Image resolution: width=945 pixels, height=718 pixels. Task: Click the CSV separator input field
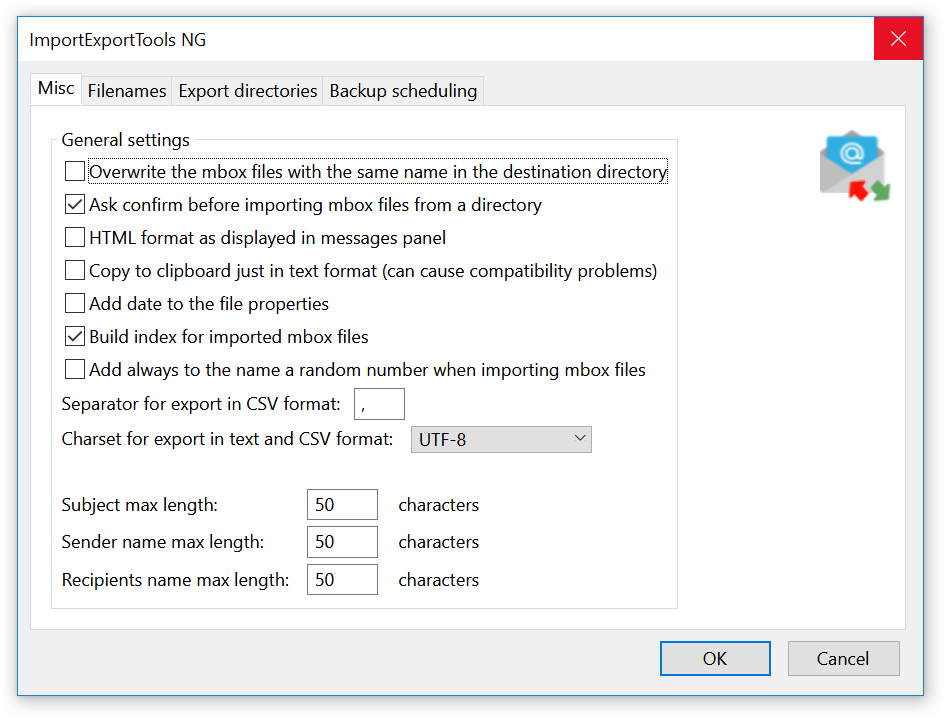tap(379, 404)
